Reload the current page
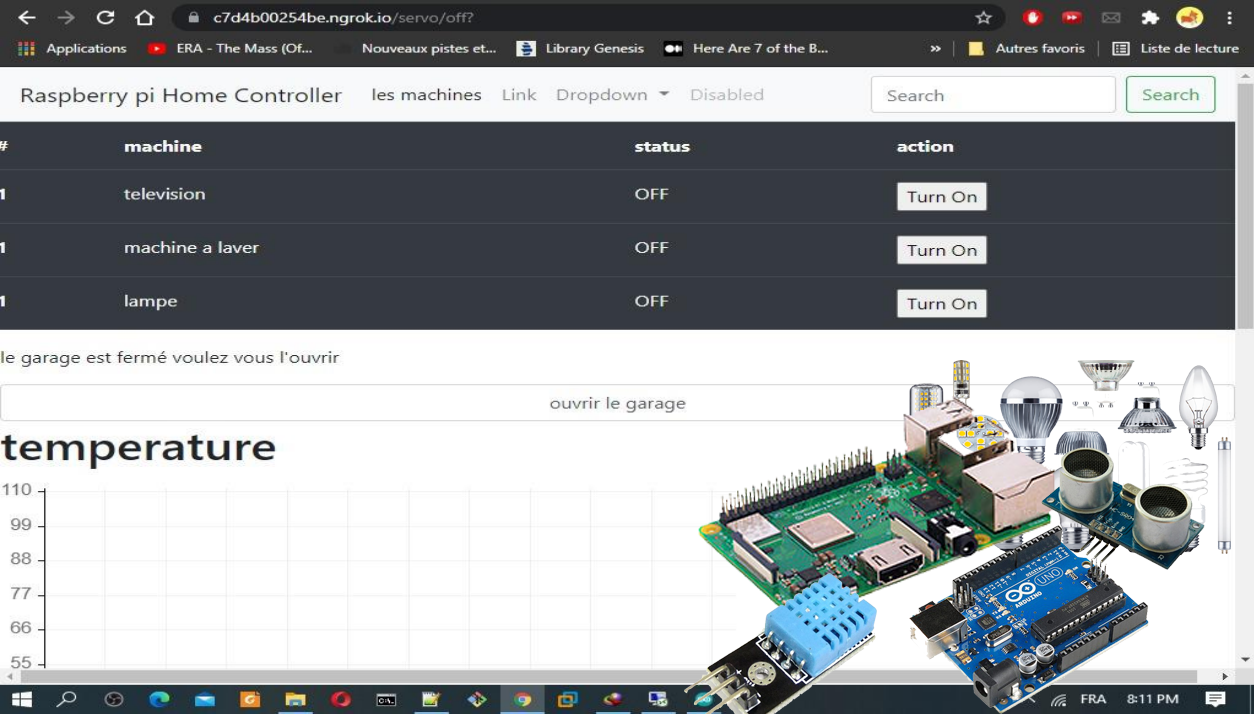Viewport: 1254px width, 714px height. [x=105, y=18]
